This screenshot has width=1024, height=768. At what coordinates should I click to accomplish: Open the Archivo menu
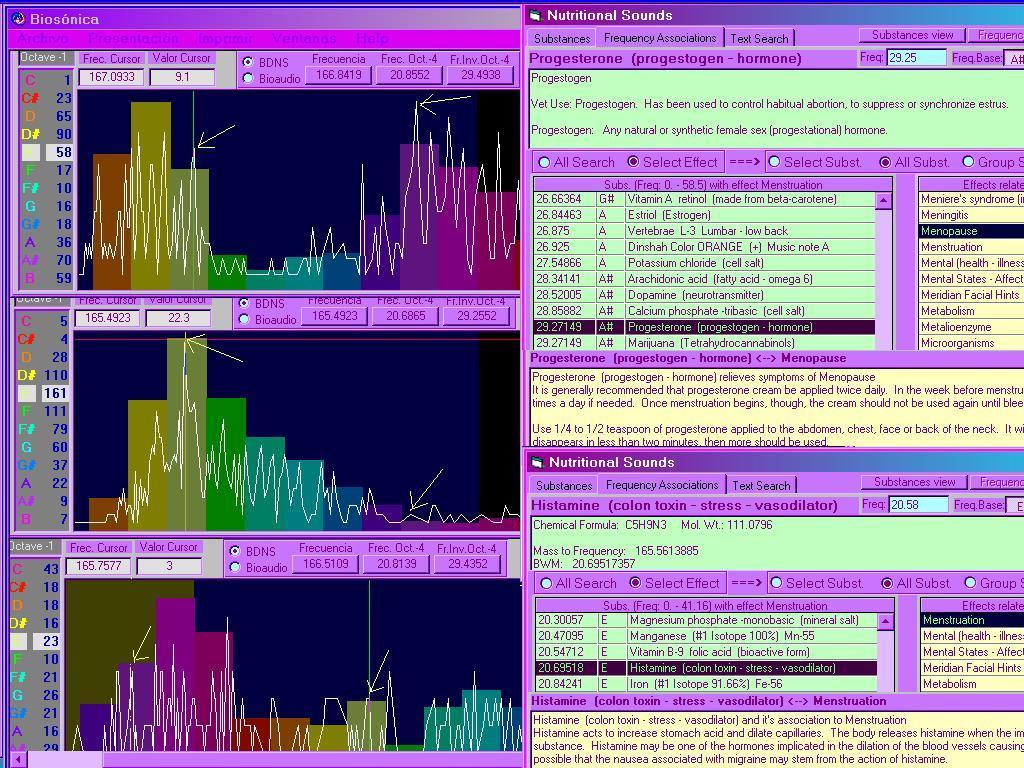coord(45,39)
